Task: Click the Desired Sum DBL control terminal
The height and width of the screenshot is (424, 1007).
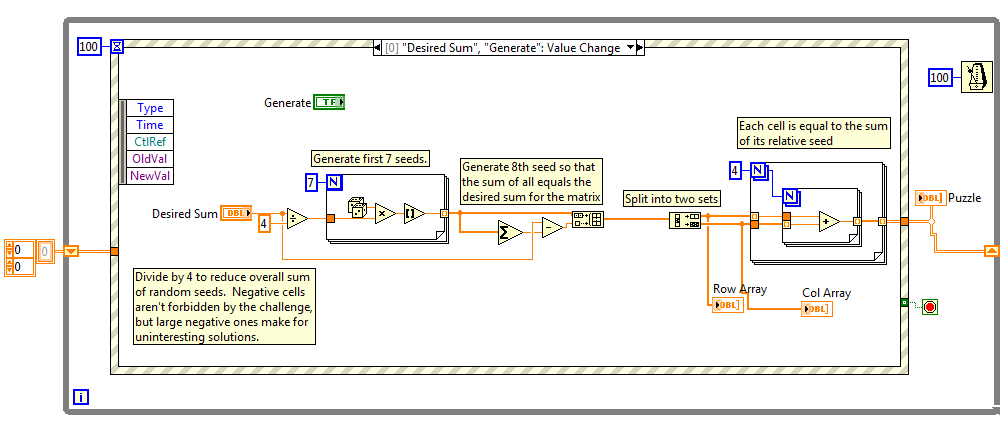Action: 236,213
